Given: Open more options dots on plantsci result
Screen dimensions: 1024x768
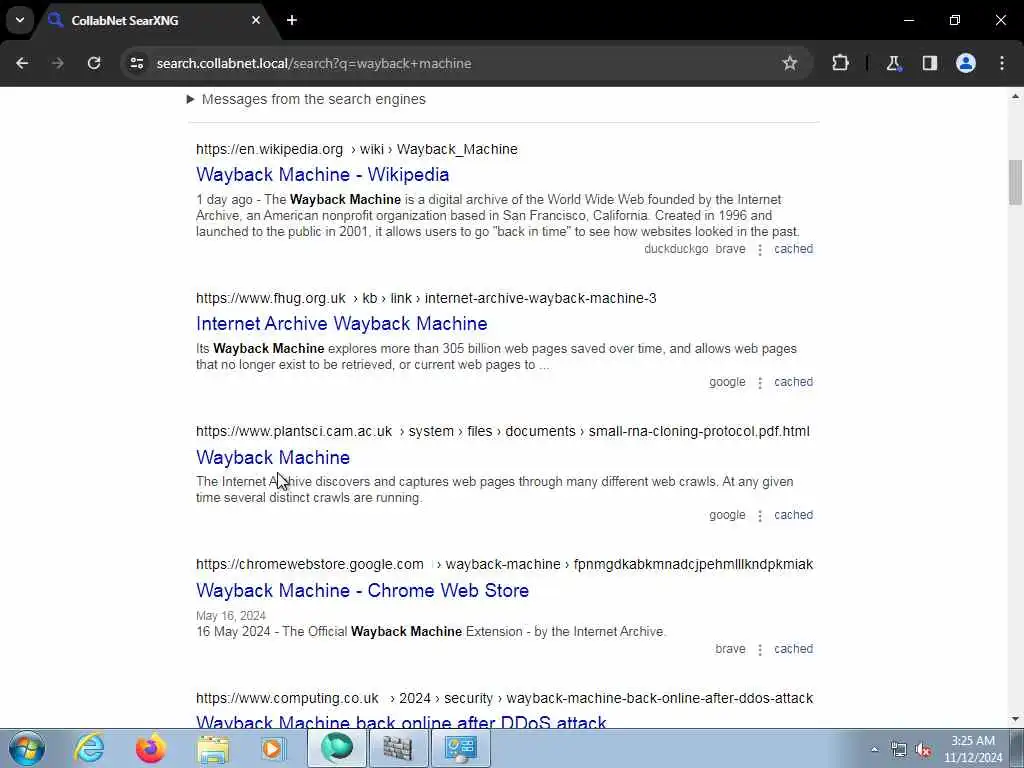Looking at the screenshot, I should 760,516.
